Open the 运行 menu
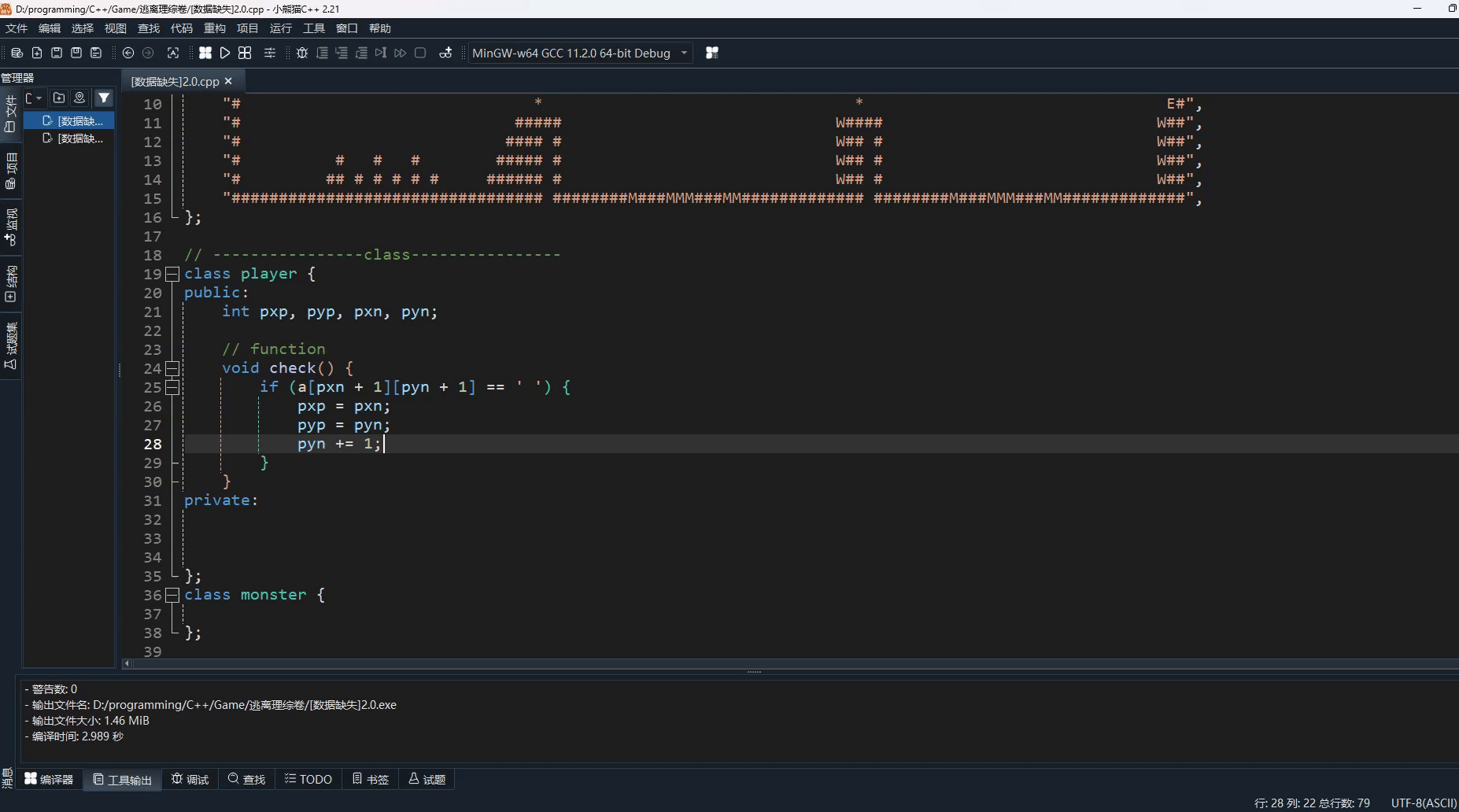Image resolution: width=1459 pixels, height=812 pixels. pos(280,28)
